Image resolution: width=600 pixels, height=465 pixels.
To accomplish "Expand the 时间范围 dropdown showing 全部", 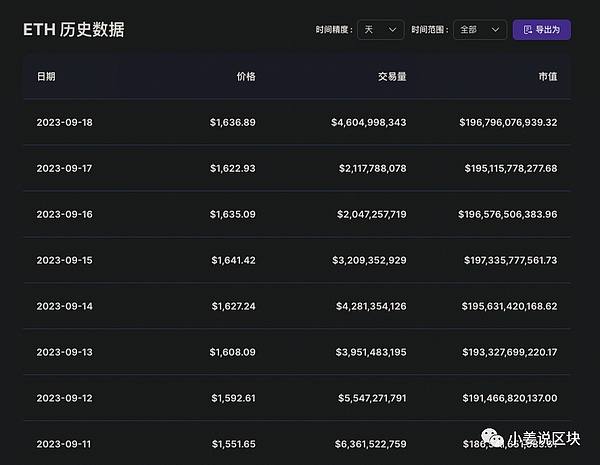I will (x=480, y=30).
